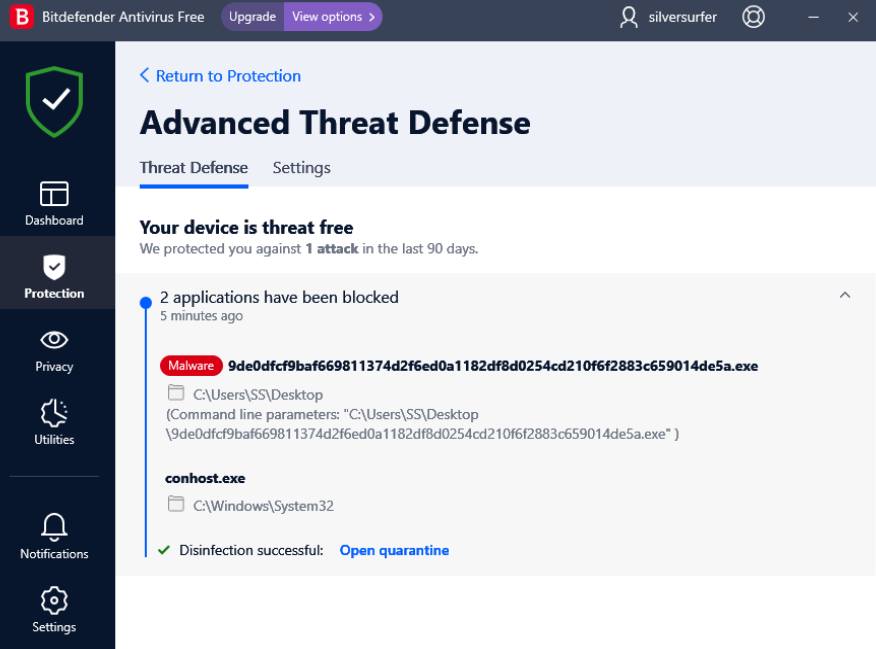The height and width of the screenshot is (649, 876).
Task: Click the C:\Windows\System32 path text
Action: coord(264,506)
